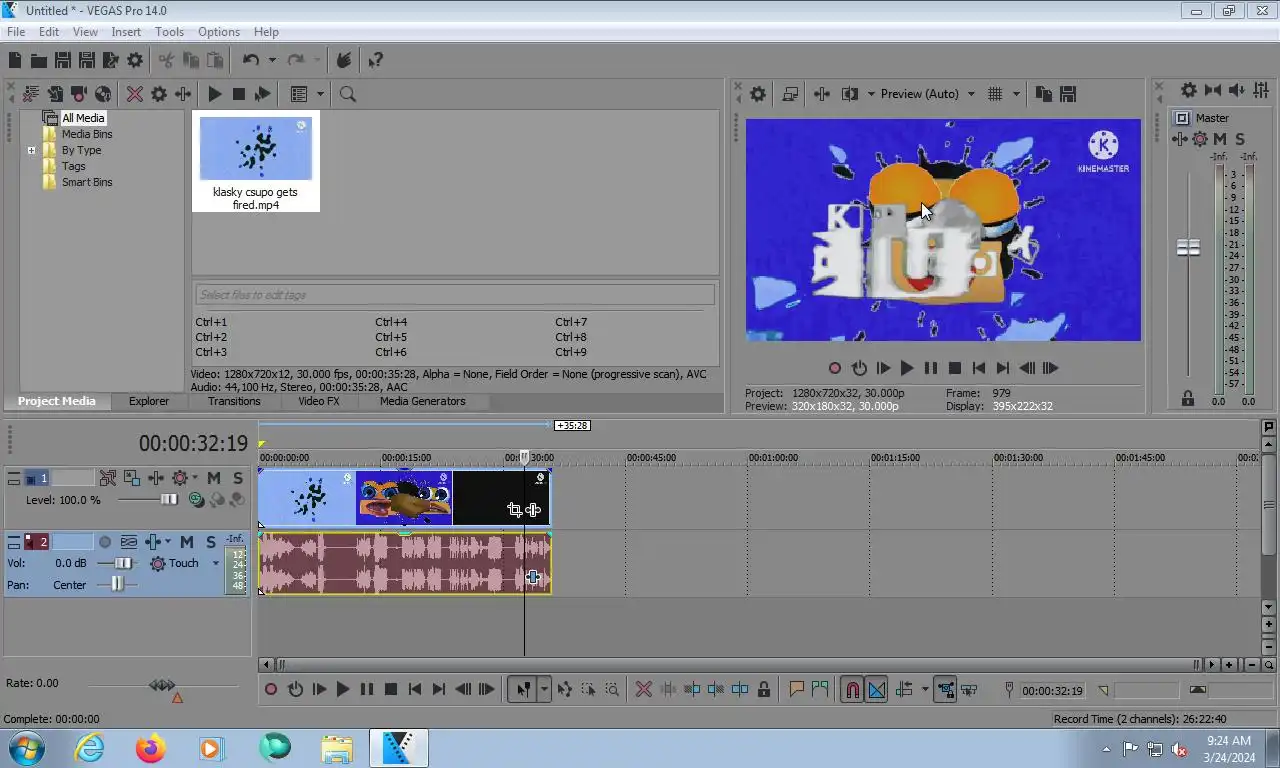Screen dimensions: 1280x768
Task: Open Auto Ripple dropdown arrow
Action: tap(924, 689)
